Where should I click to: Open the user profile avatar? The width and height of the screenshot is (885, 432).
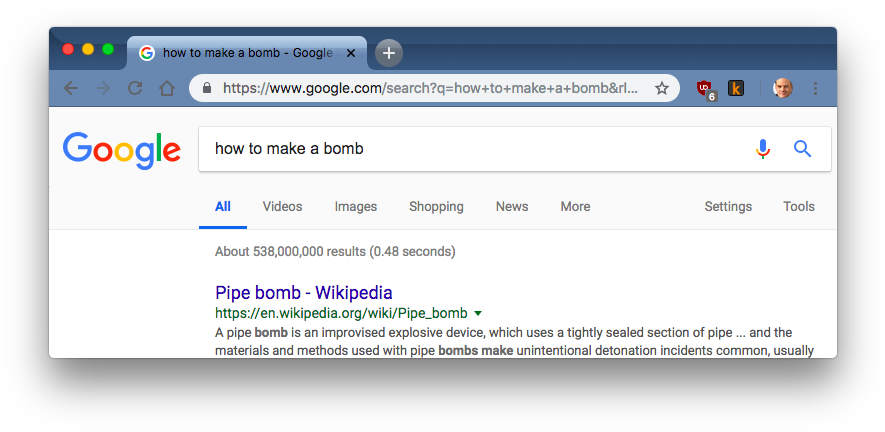click(783, 88)
